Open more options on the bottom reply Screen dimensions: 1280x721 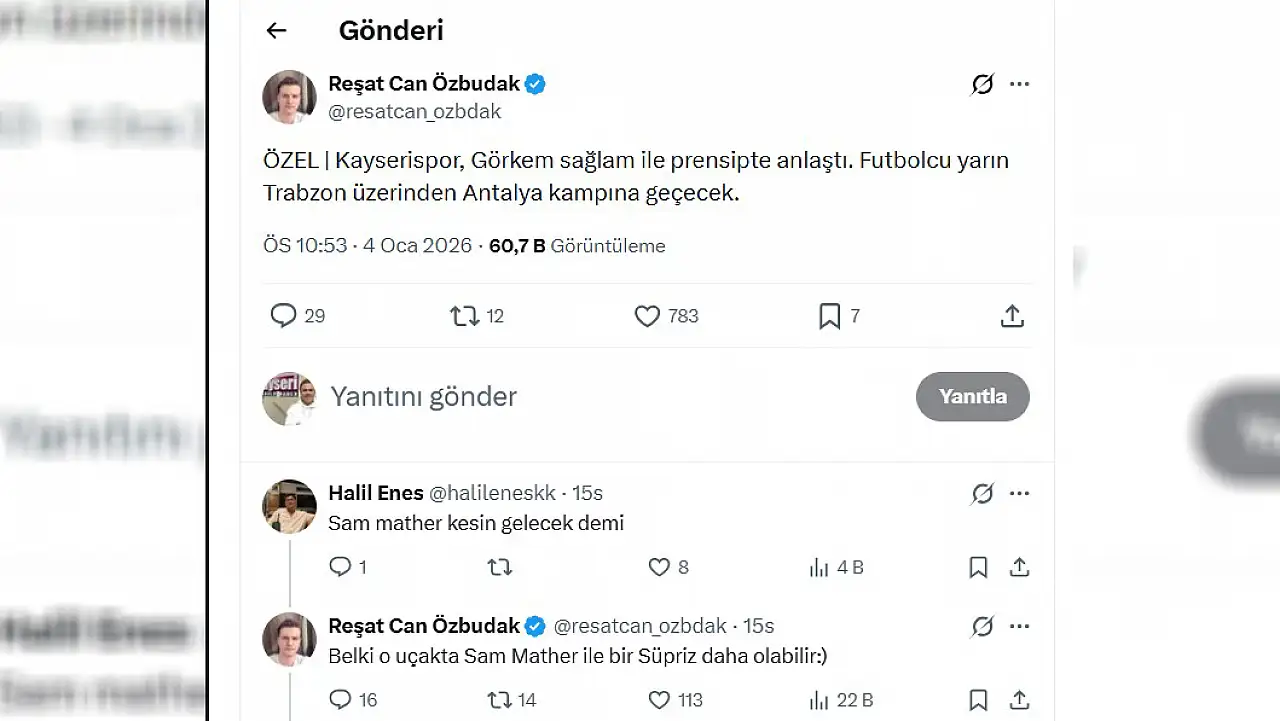(1019, 626)
